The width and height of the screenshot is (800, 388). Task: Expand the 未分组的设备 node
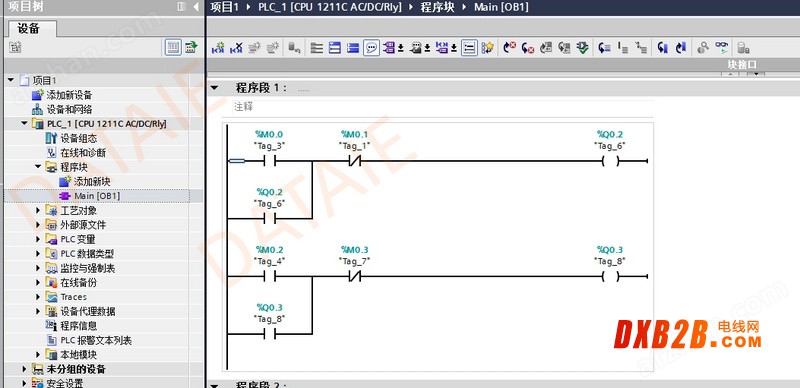click(x=24, y=369)
